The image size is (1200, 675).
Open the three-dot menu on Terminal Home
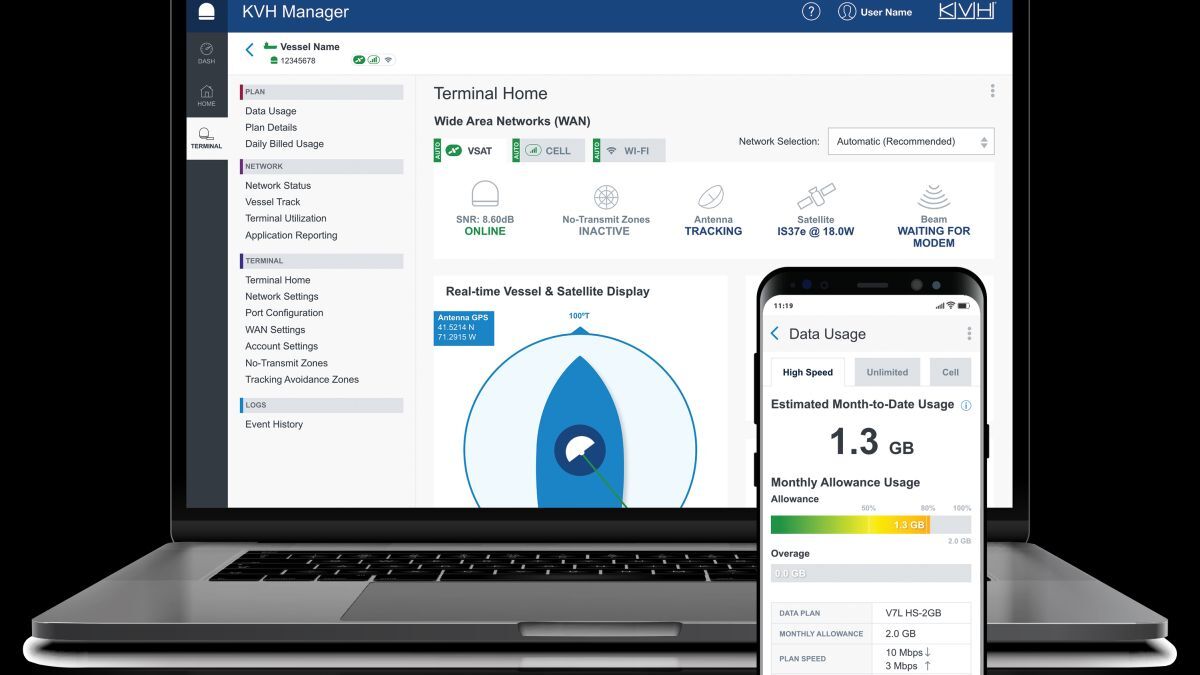[992, 90]
